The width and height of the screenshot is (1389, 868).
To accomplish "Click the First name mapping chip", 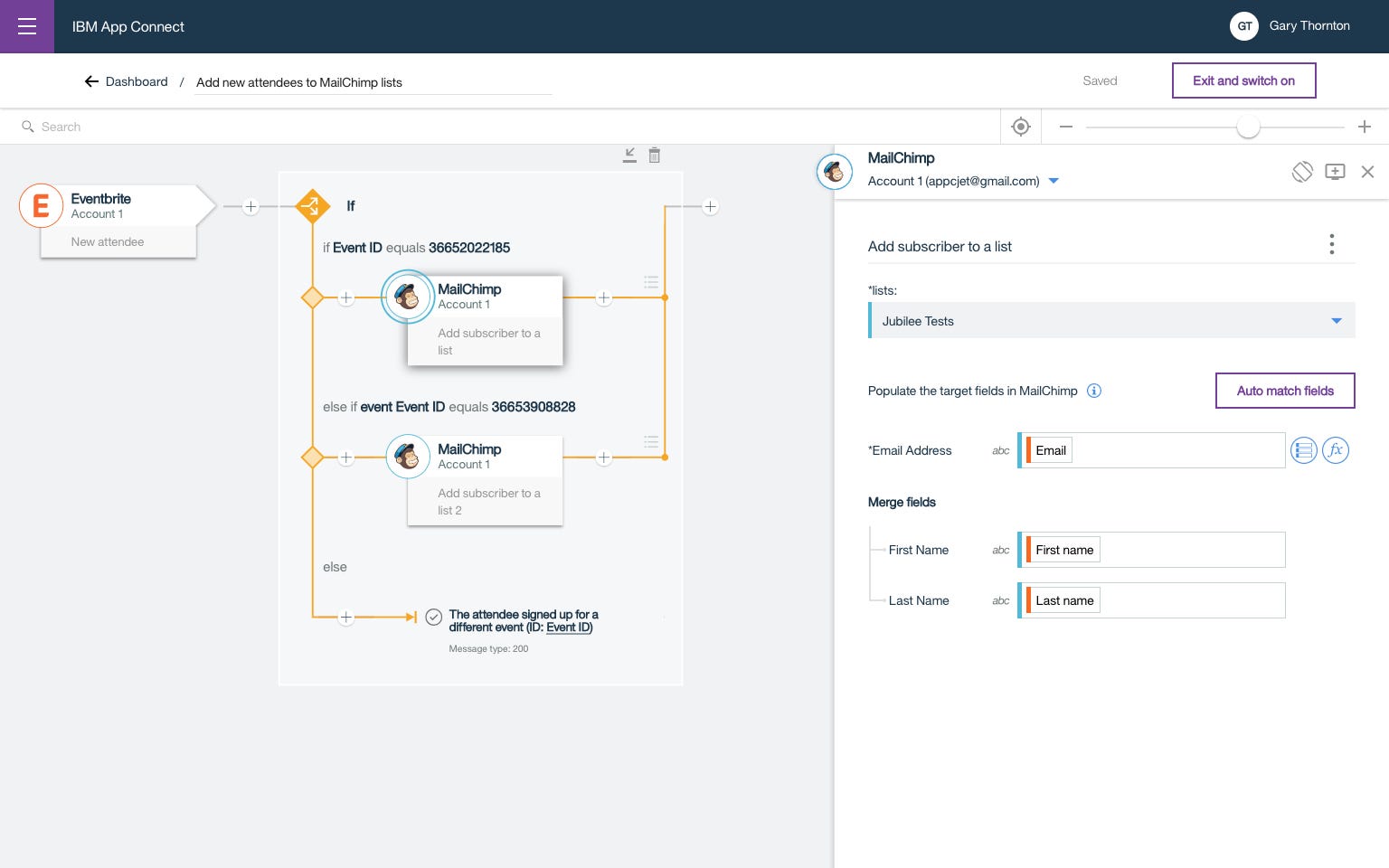I will (1063, 550).
